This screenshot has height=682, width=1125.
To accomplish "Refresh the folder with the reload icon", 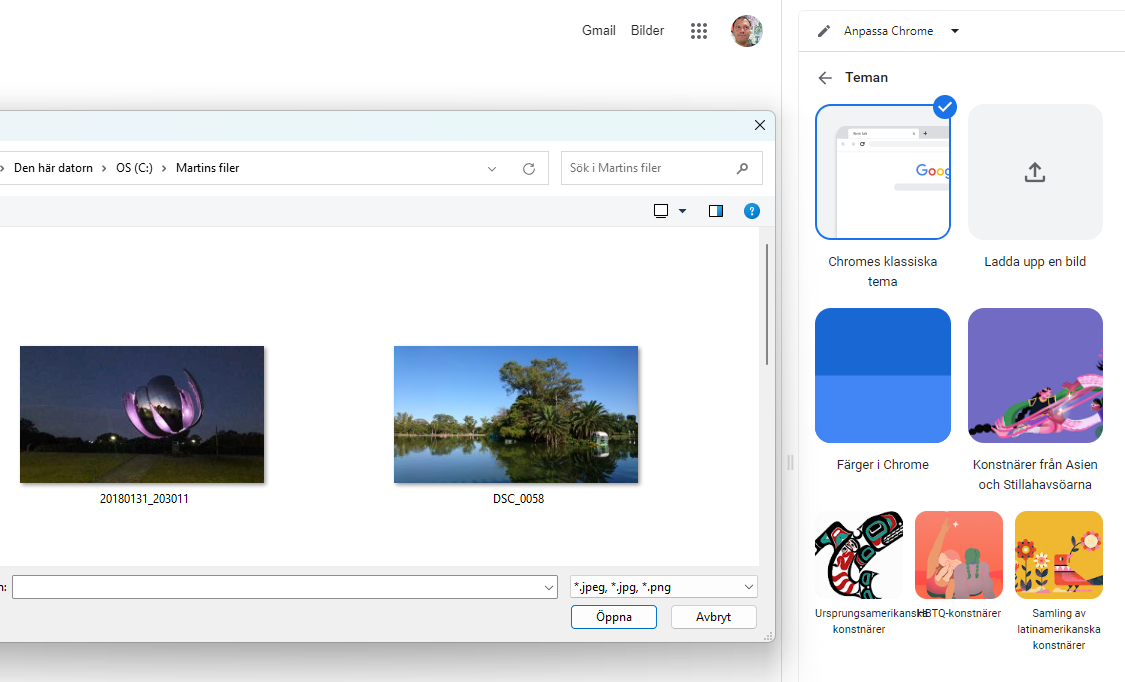I will pos(529,168).
